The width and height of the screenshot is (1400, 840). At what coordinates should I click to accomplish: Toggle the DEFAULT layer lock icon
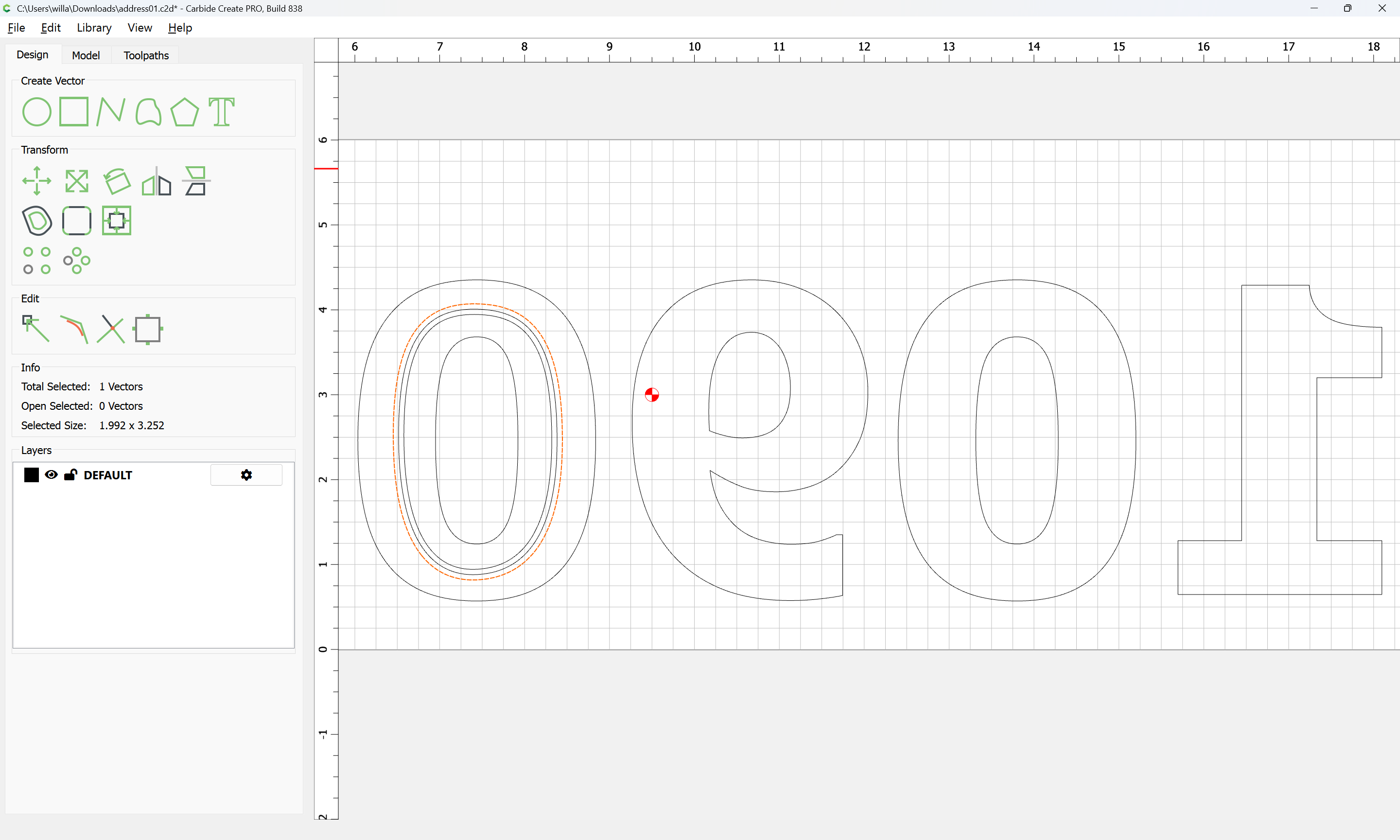[x=70, y=475]
